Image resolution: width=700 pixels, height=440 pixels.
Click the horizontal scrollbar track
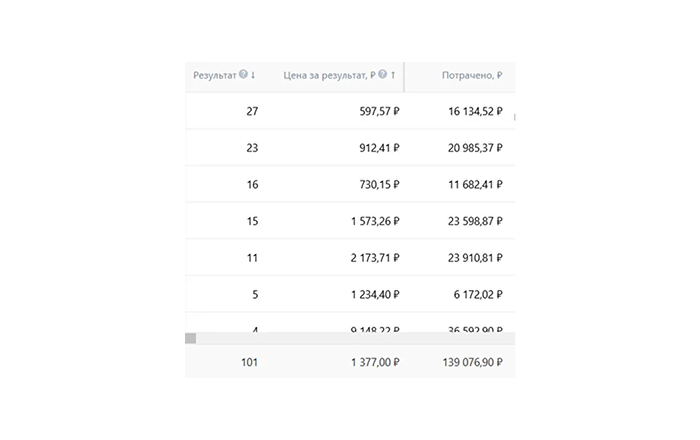[355, 338]
